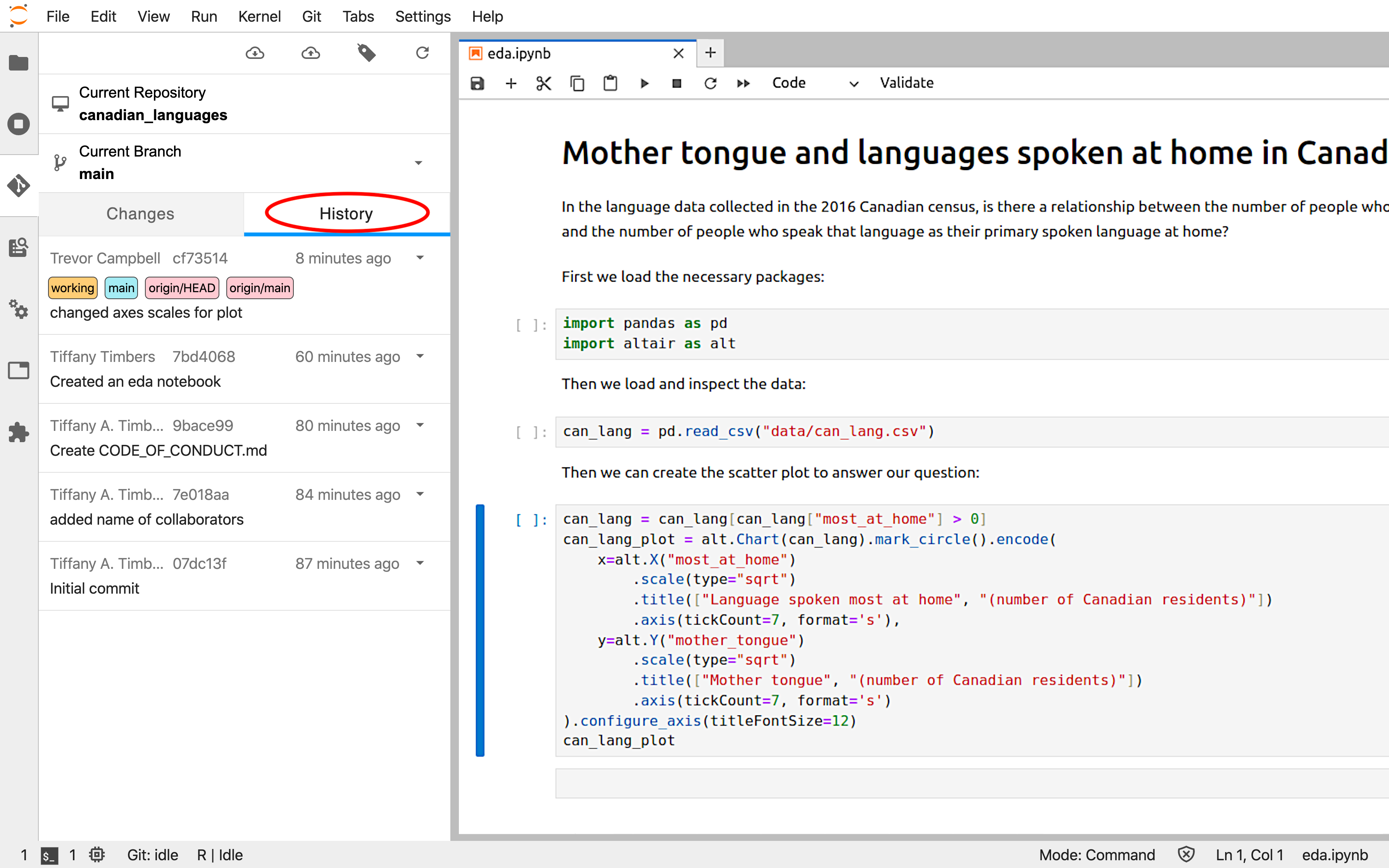This screenshot has width=1389, height=868.
Task: Expand the cf73514 commit details
Action: click(x=420, y=258)
